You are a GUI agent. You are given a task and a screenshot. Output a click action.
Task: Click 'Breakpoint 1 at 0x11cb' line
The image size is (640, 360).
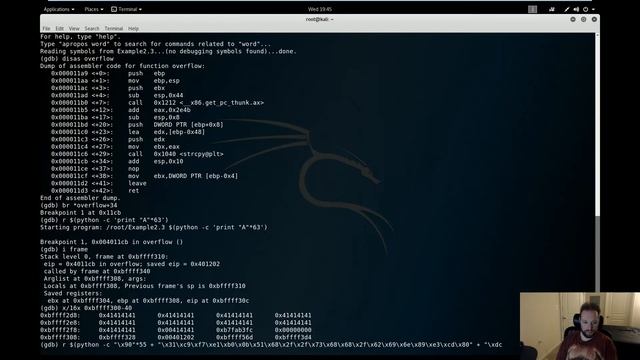tap(80, 213)
